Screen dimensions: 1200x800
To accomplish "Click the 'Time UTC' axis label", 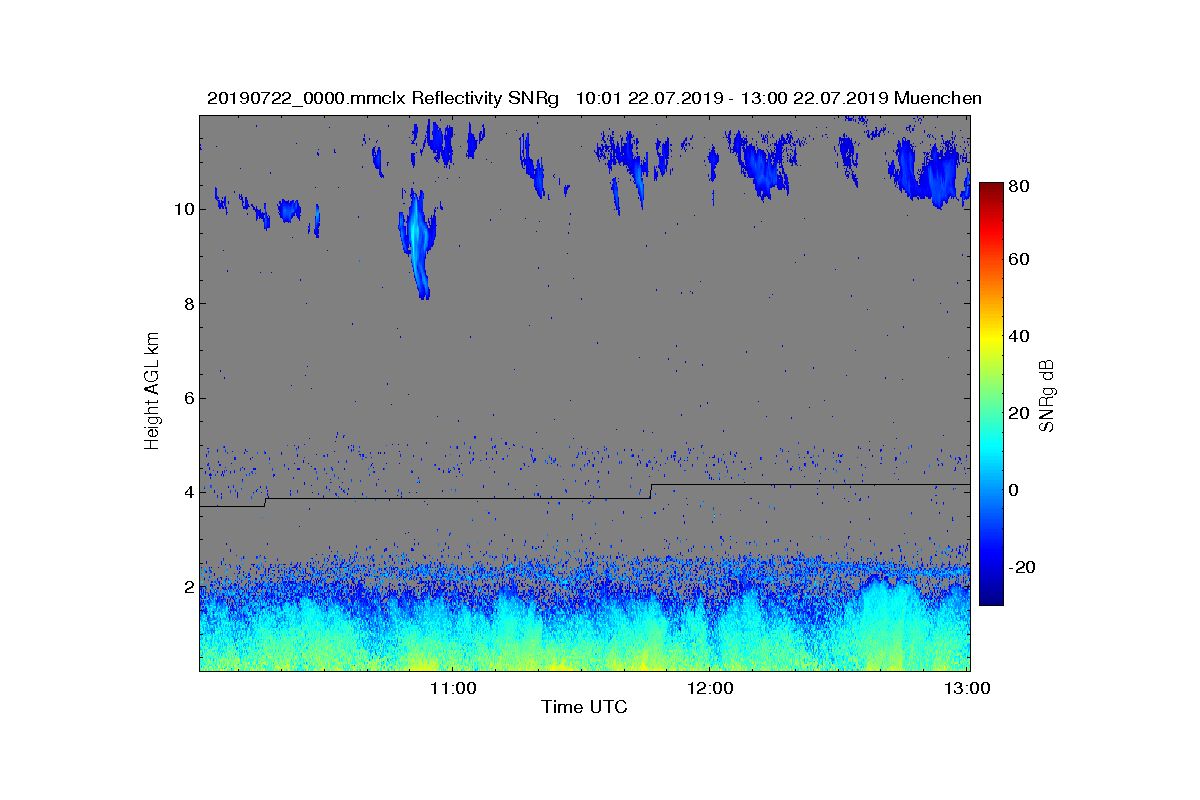I will 584,707.
